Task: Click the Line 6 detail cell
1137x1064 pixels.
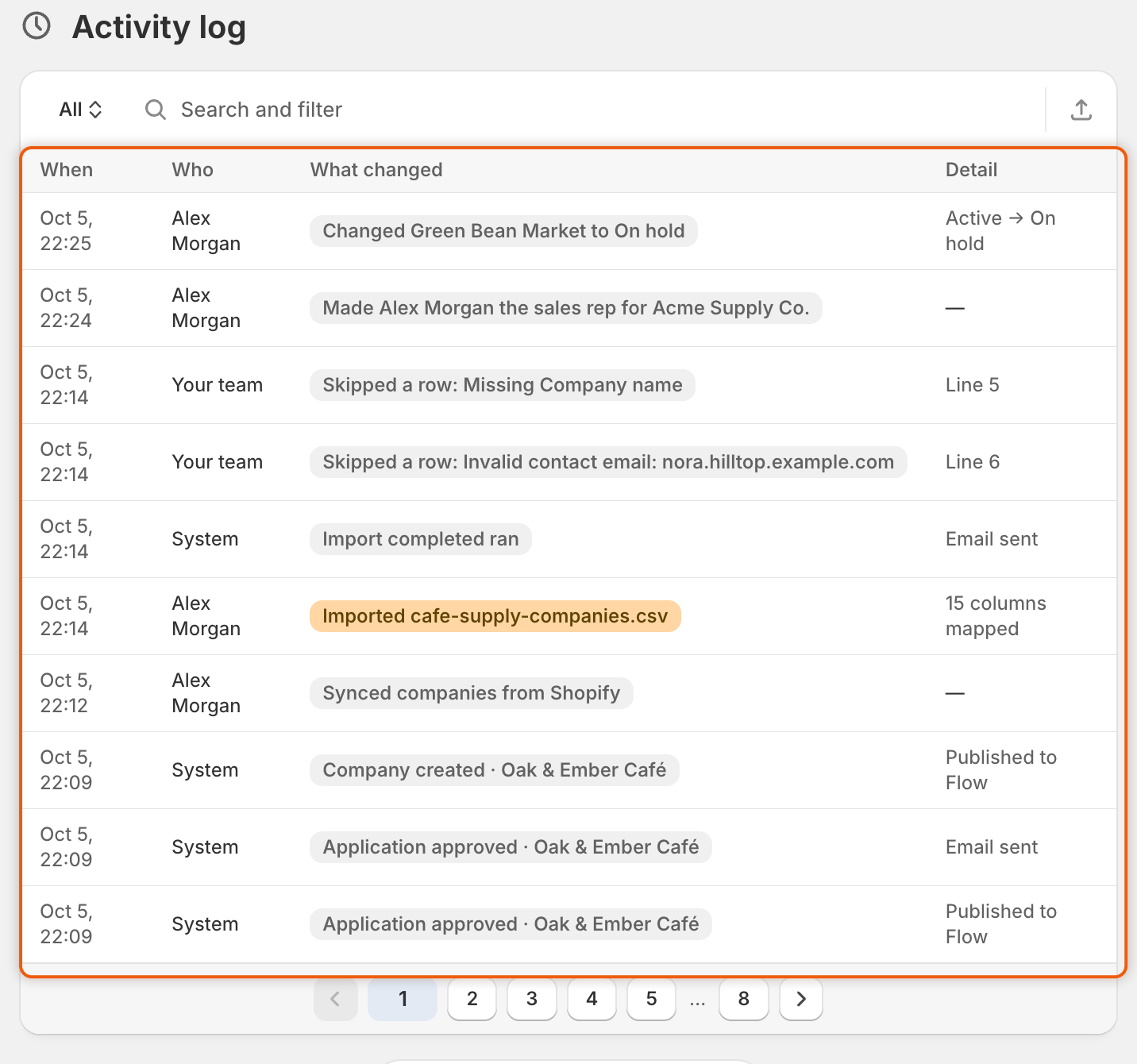Action: (972, 462)
